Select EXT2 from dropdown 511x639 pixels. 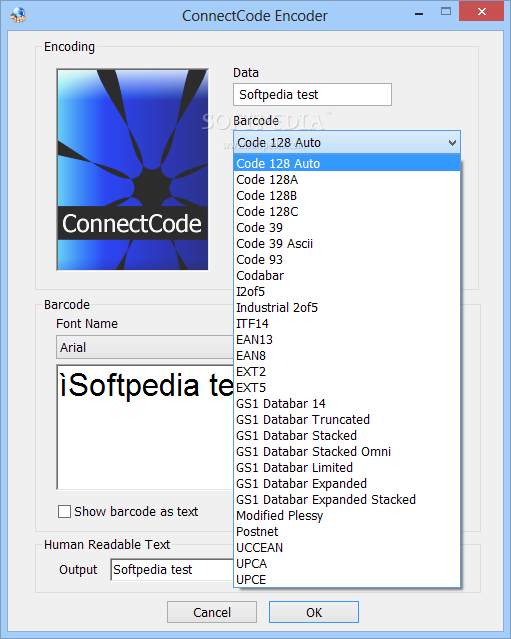pyautogui.click(x=347, y=371)
